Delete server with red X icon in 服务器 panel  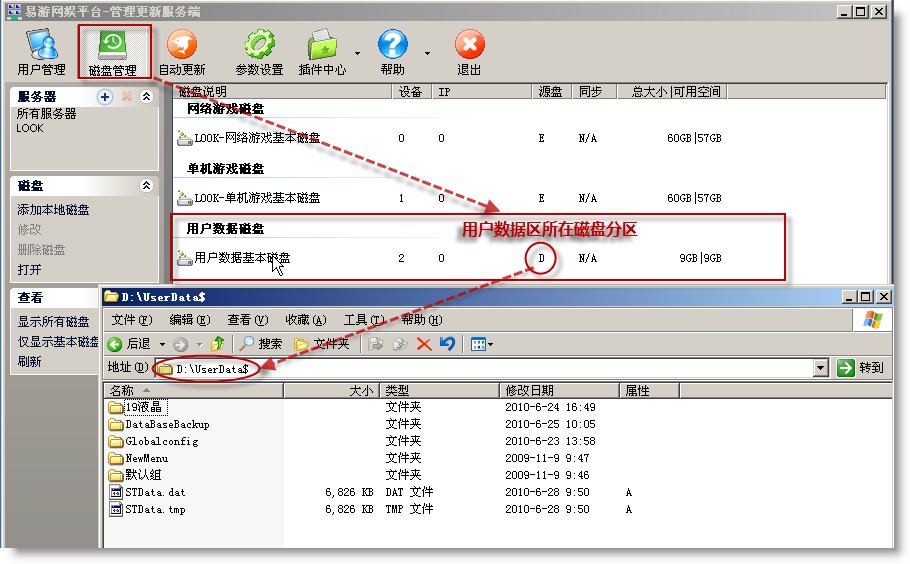coord(127,97)
